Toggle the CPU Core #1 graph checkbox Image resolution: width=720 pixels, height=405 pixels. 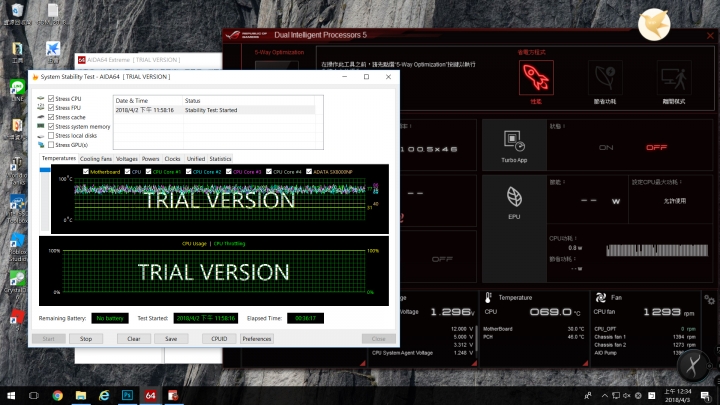tap(148, 172)
